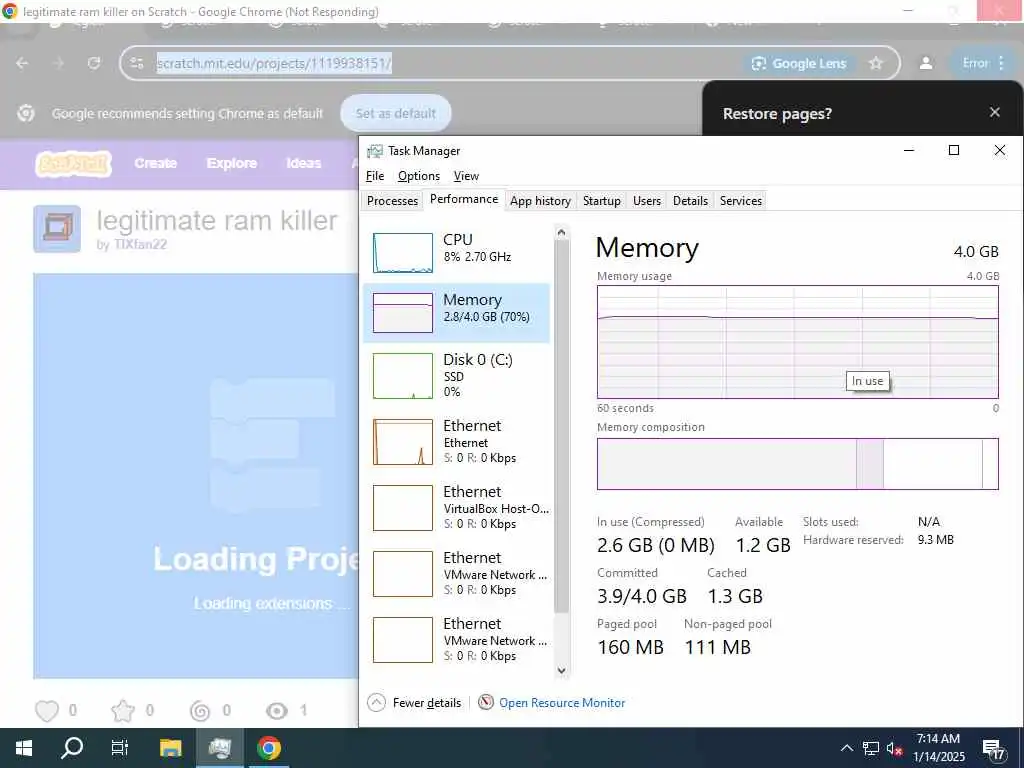Bookmark this page with star icon

[876, 63]
